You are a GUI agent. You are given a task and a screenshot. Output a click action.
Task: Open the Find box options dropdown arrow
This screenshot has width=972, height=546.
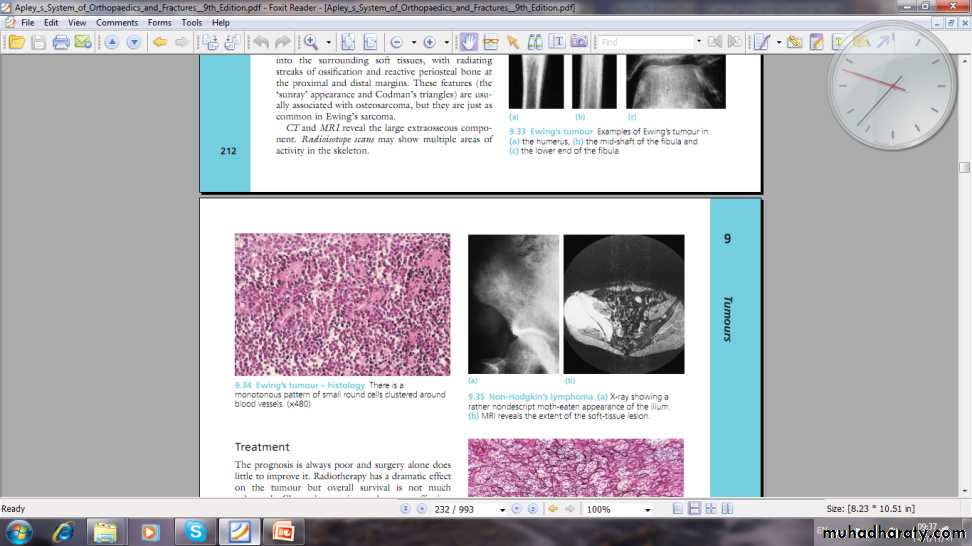(x=698, y=42)
